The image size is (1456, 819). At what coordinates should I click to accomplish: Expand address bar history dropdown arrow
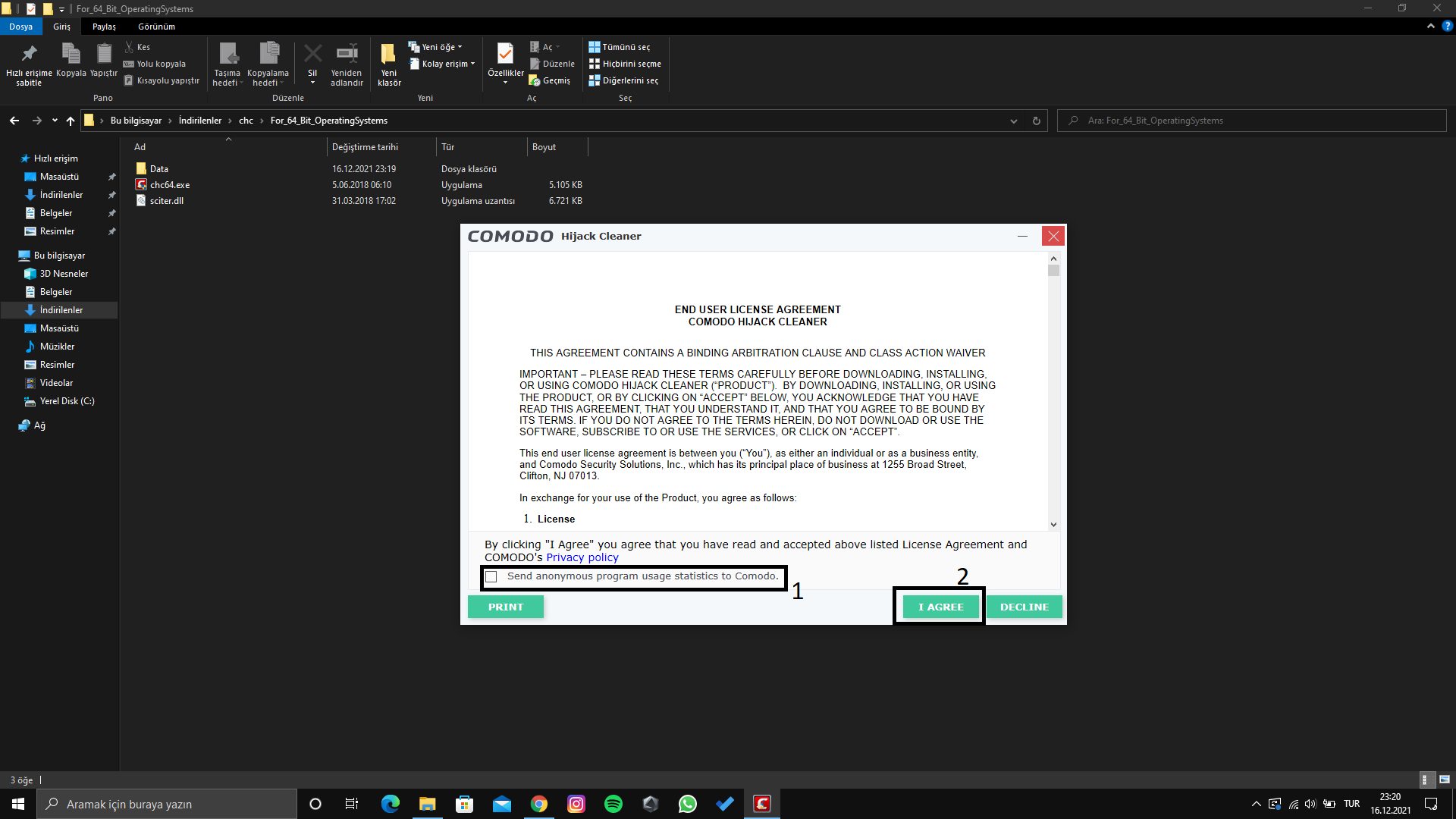pos(1013,121)
